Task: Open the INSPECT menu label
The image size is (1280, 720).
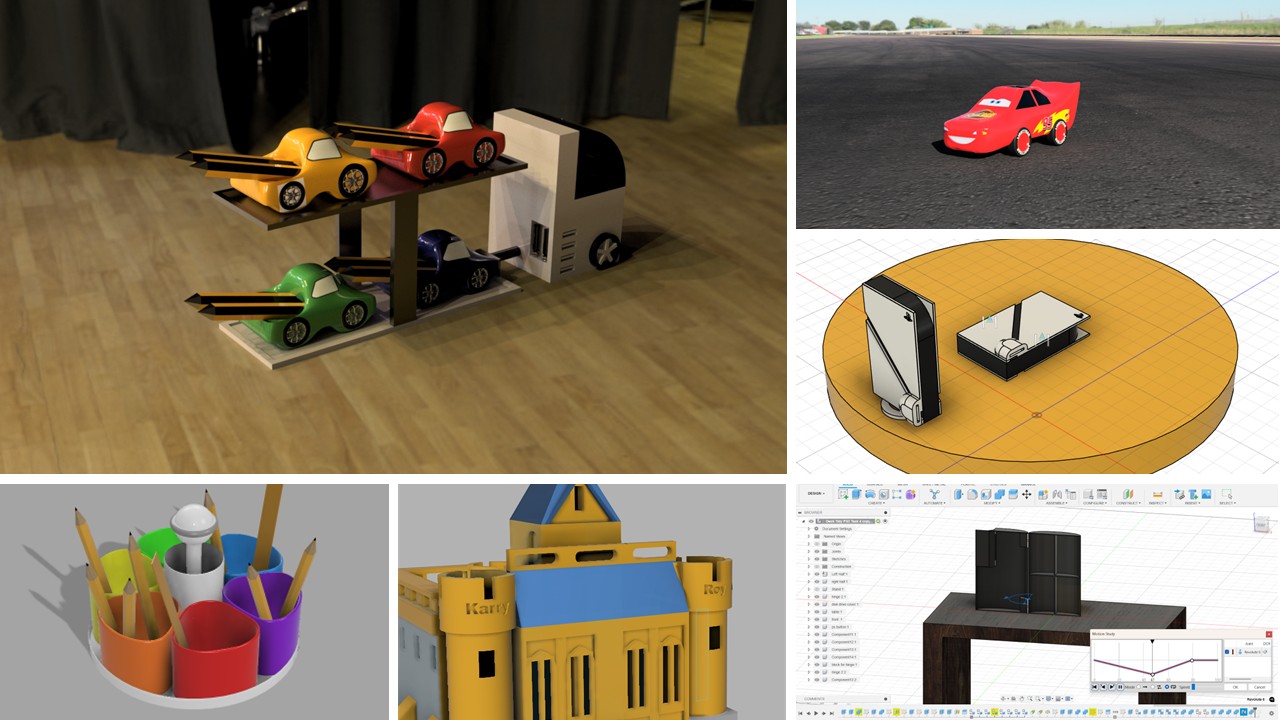Action: pyautogui.click(x=1158, y=503)
